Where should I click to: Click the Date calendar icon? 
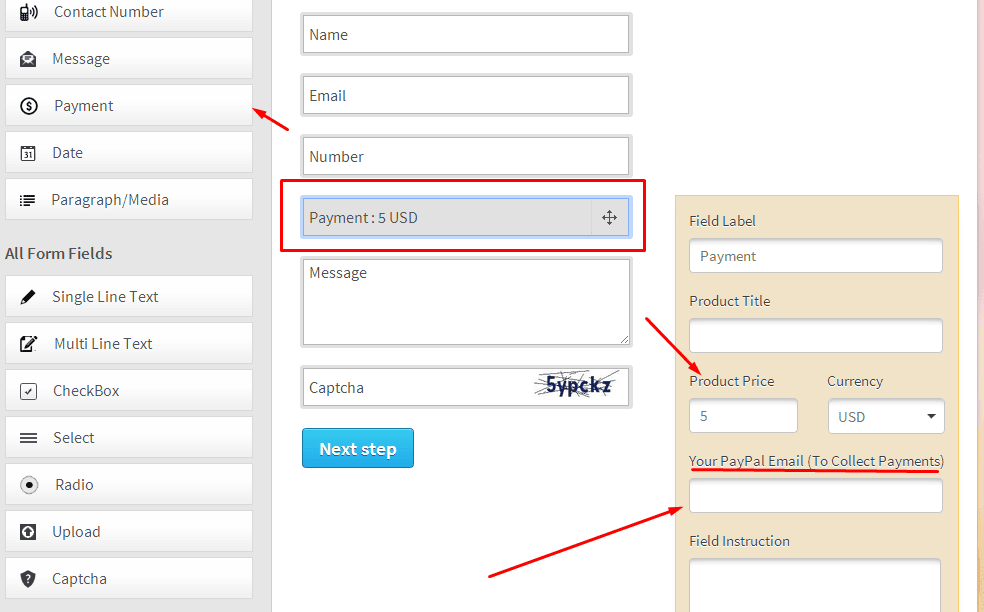tap(28, 153)
